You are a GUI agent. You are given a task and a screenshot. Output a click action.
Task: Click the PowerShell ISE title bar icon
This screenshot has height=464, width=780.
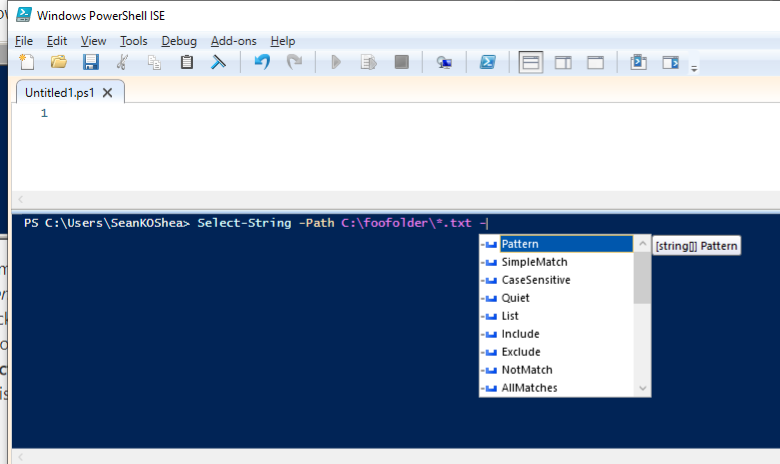coord(24,15)
